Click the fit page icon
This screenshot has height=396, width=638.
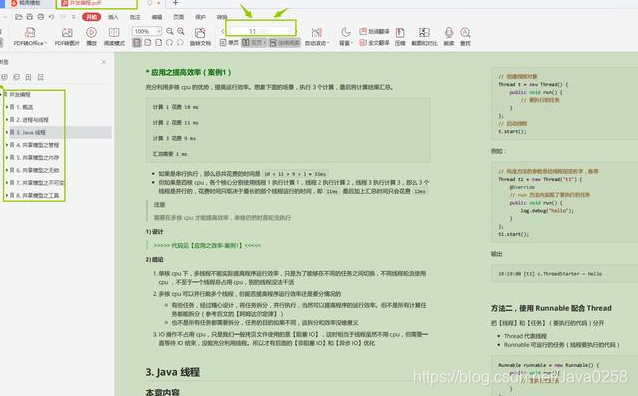148,42
